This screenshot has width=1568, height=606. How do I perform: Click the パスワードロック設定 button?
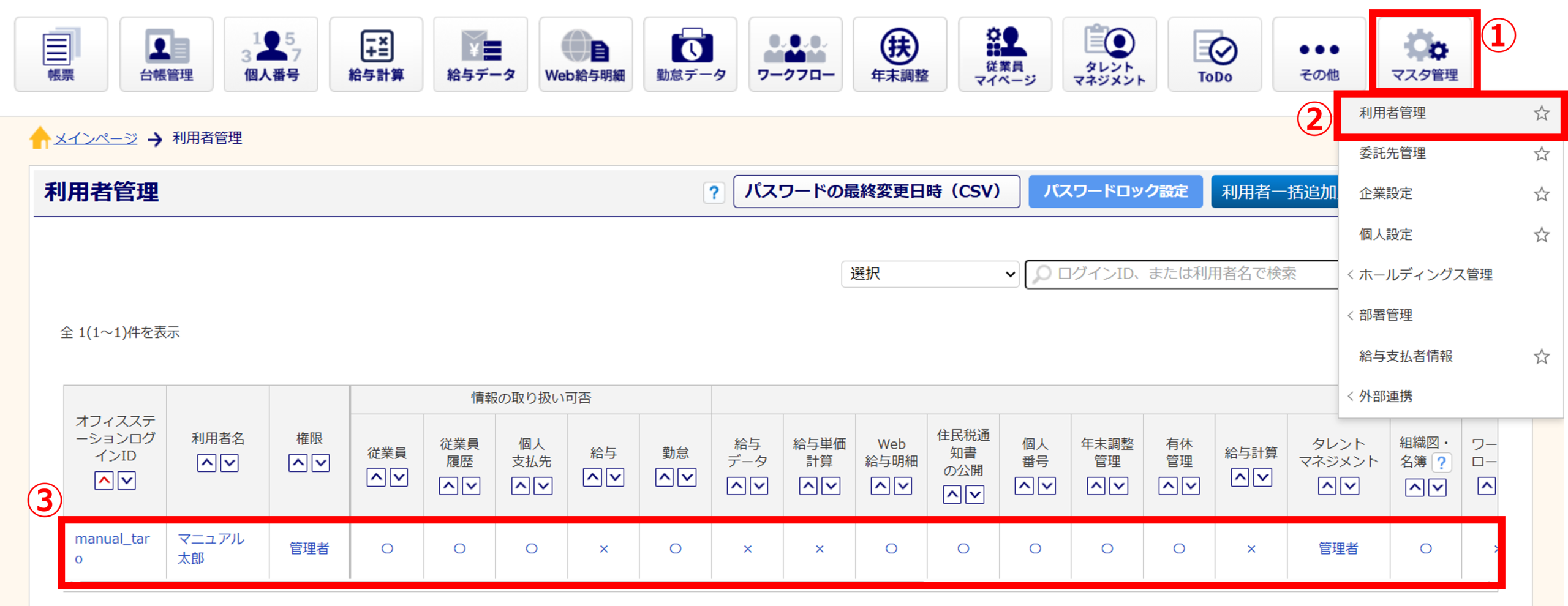click(x=1115, y=192)
